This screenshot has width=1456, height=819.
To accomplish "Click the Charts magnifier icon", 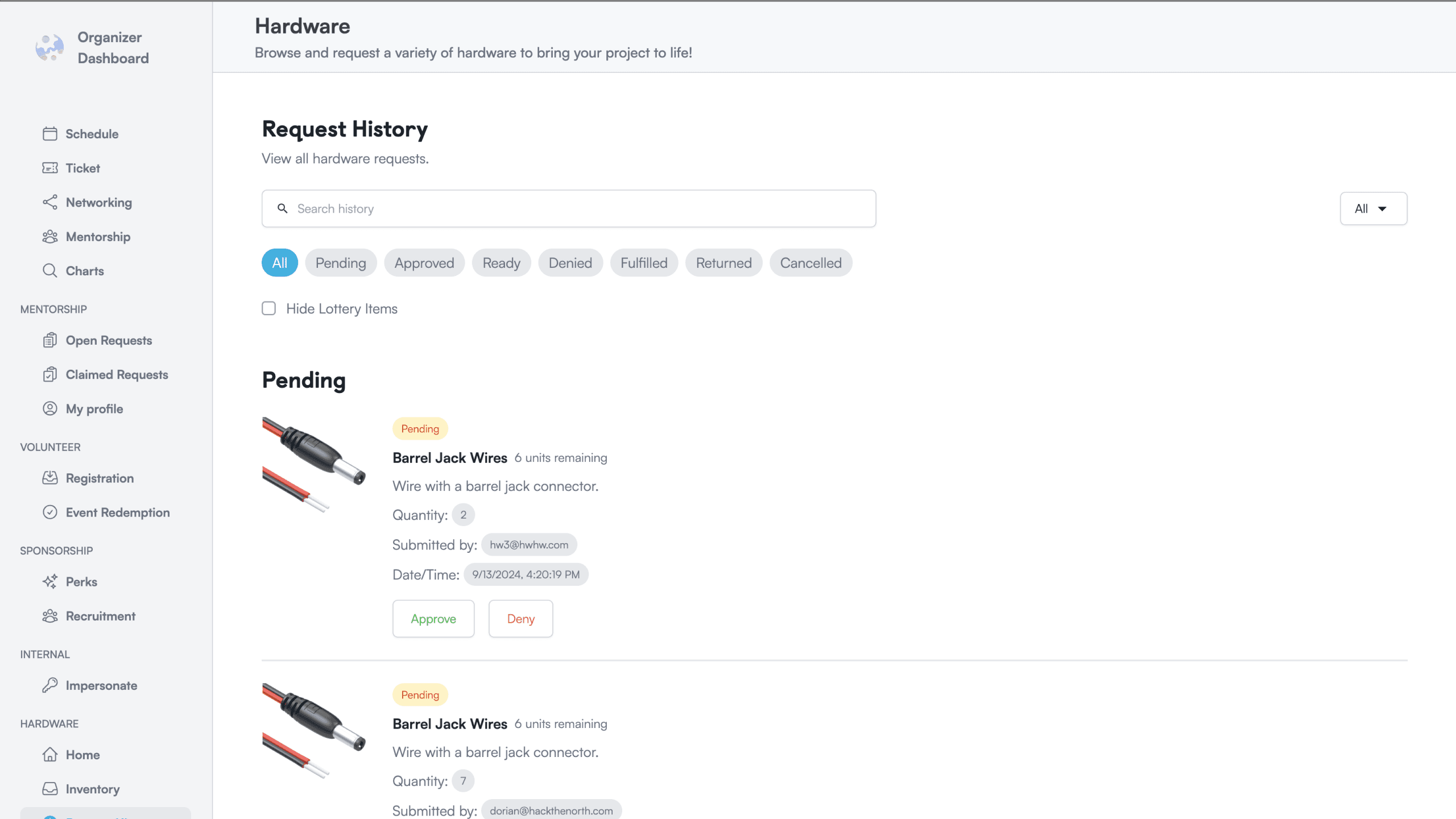I will click(x=50, y=271).
